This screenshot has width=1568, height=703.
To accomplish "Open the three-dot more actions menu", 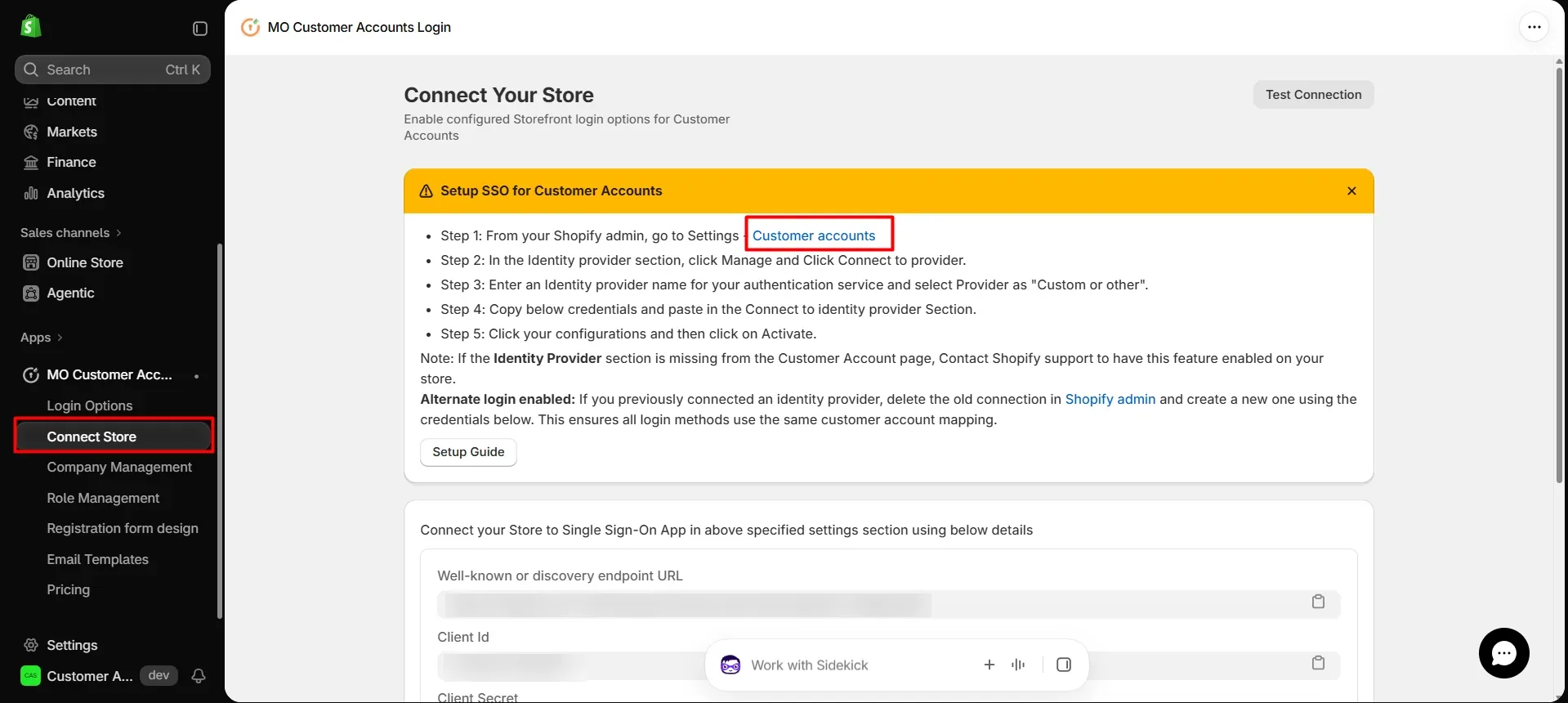I will pos(1534,27).
